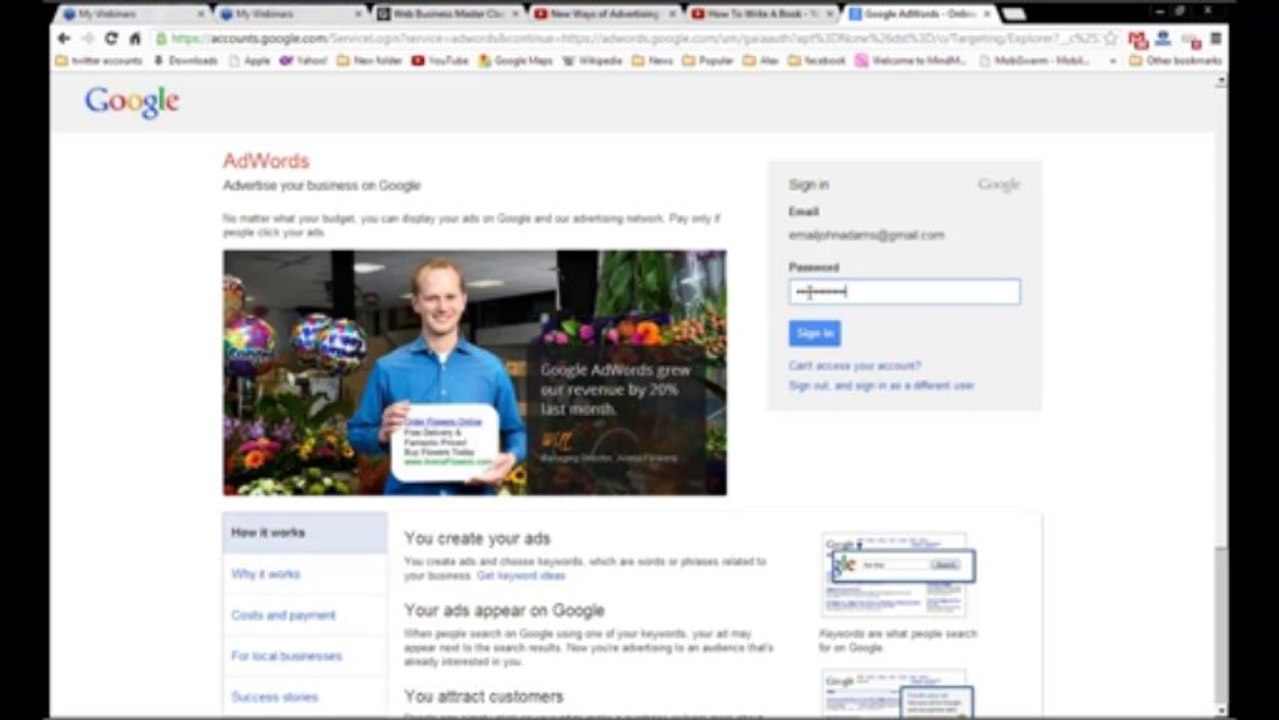Select the How it works side tab
1279x720 pixels.
click(305, 533)
